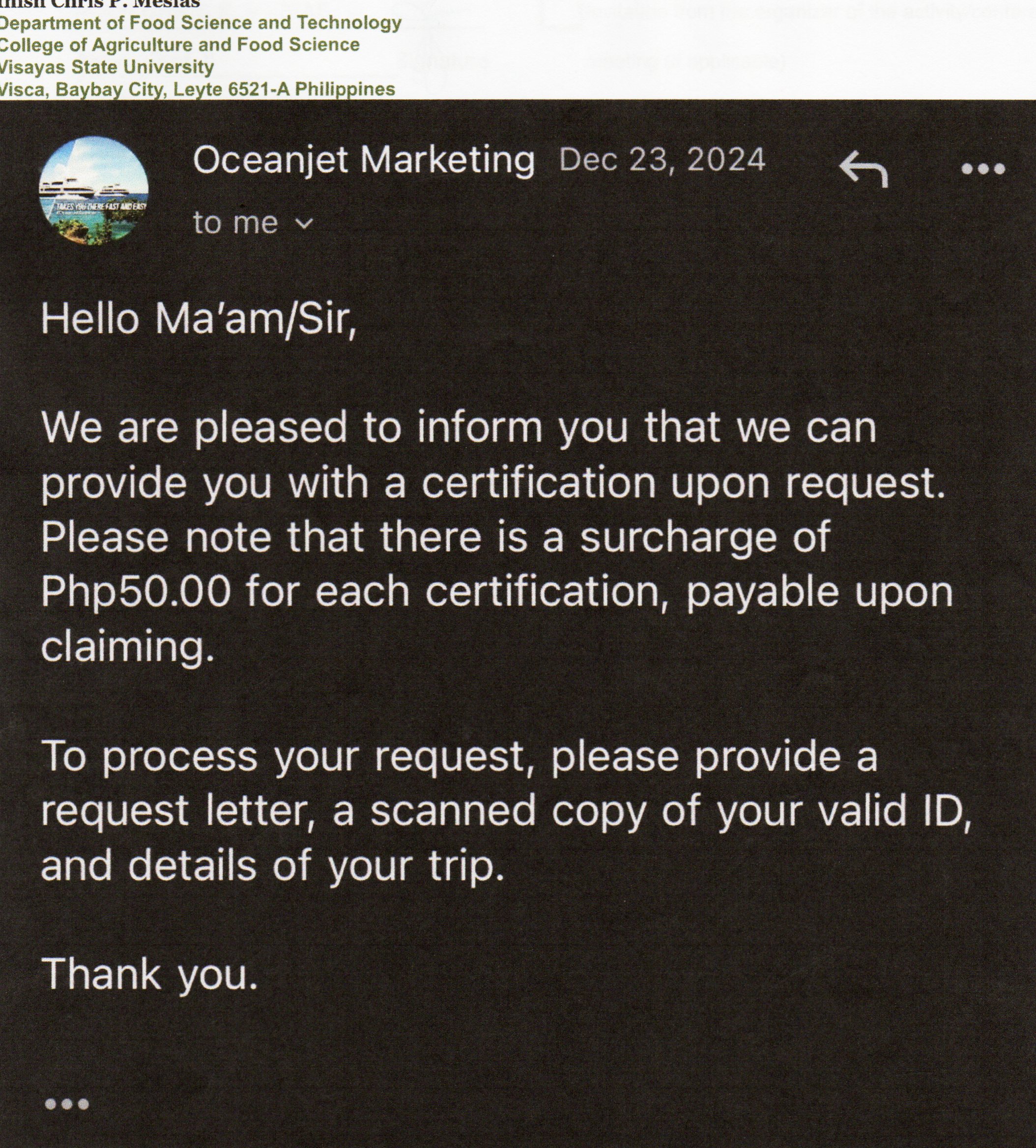Image resolution: width=1036 pixels, height=1148 pixels.
Task: Click the "Php50.00" surcharge amount
Action: click(136, 592)
